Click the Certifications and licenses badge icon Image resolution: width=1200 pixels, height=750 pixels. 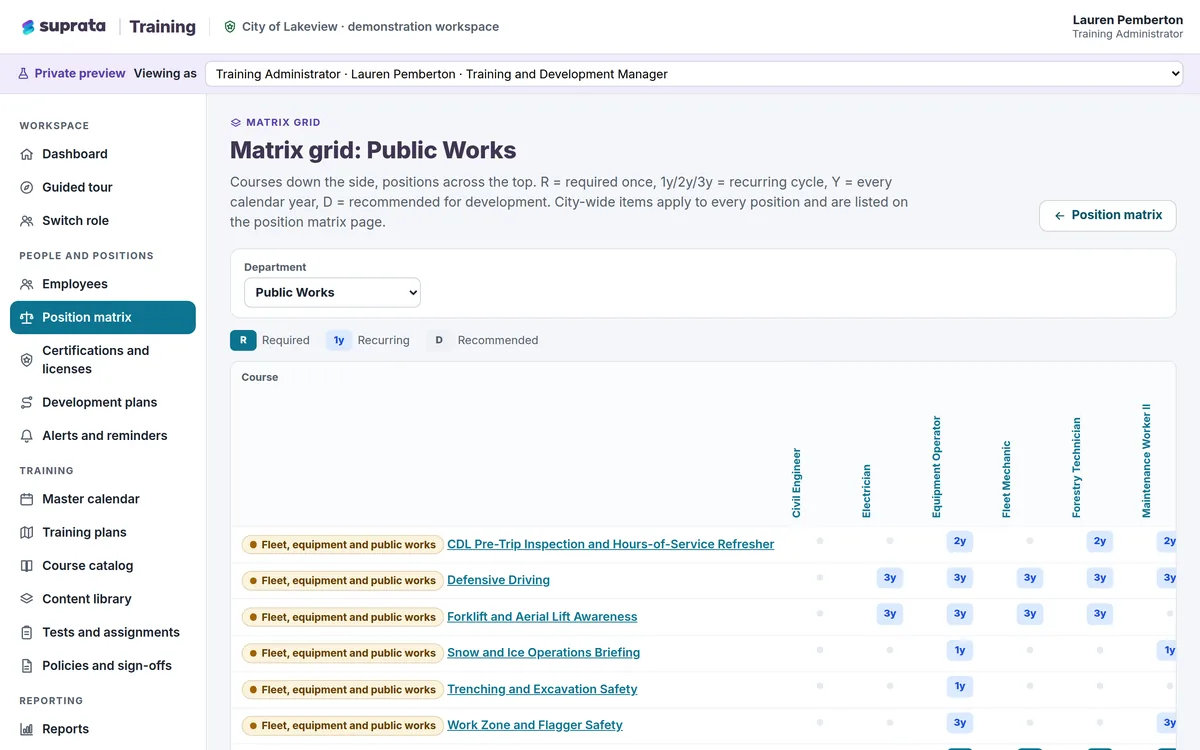(27, 360)
